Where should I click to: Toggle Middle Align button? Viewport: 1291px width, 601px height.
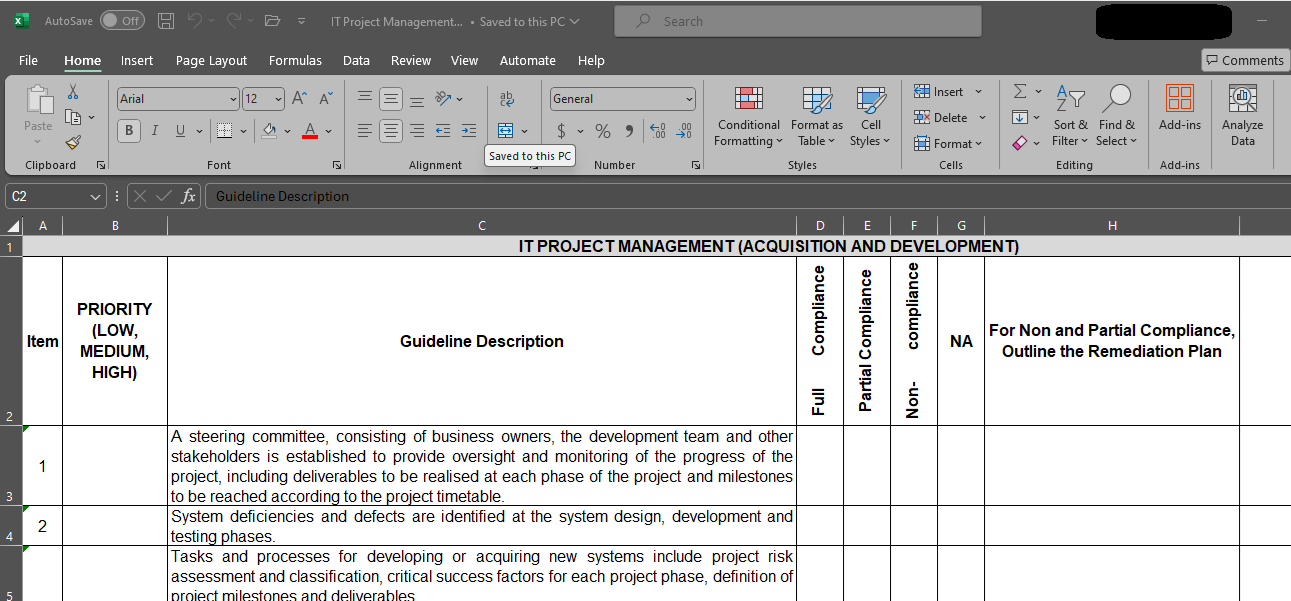tap(391, 99)
